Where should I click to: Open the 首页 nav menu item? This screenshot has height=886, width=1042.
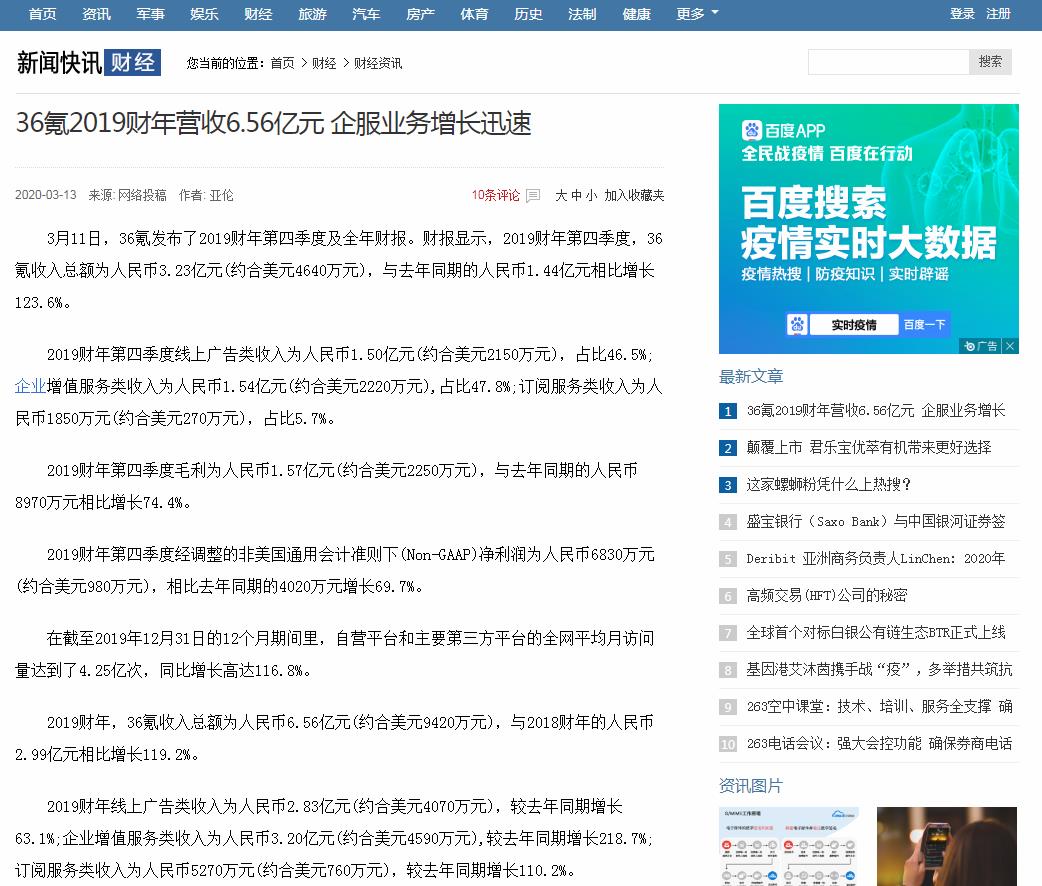(x=43, y=14)
